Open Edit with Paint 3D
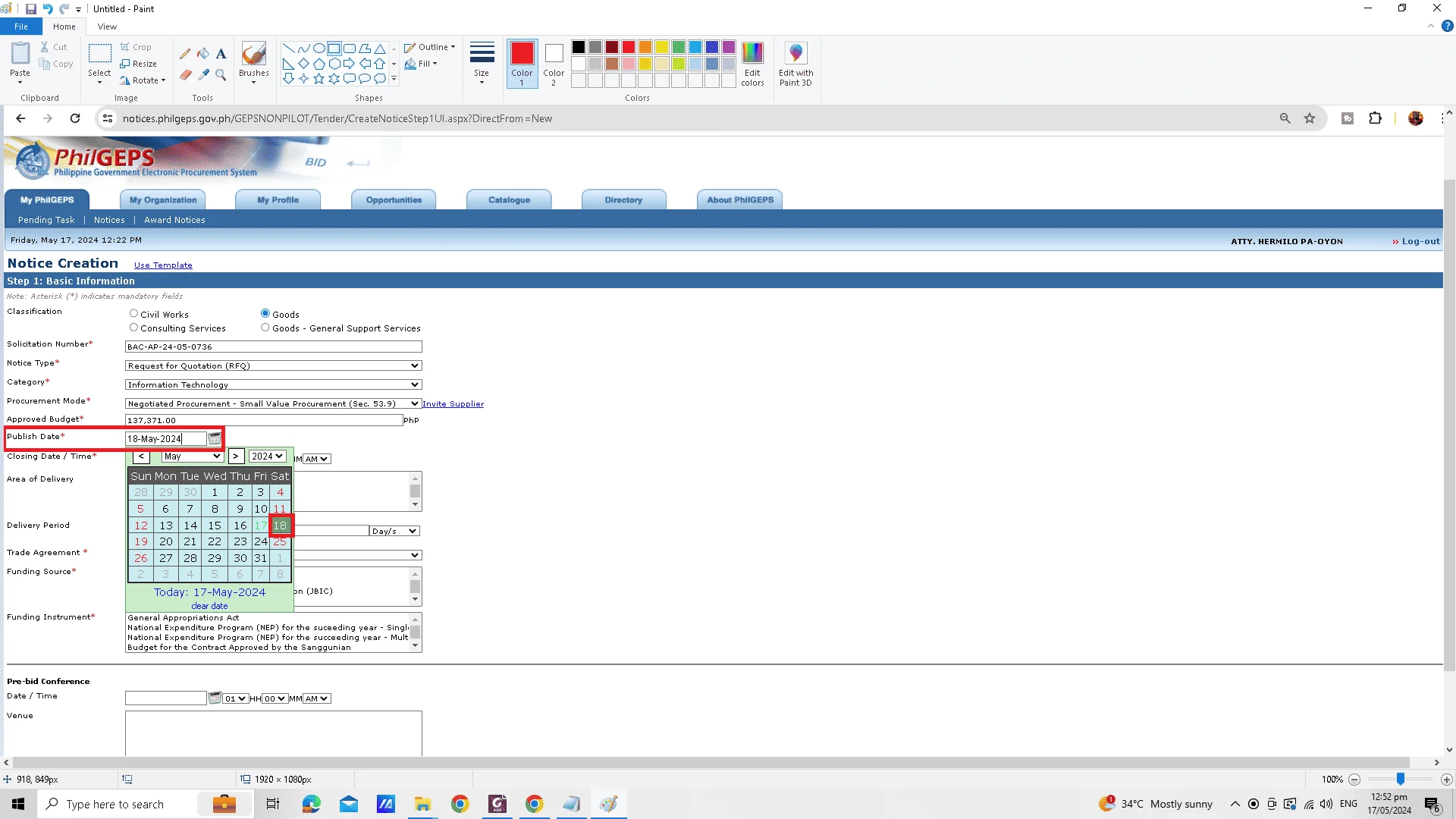 pyautogui.click(x=795, y=64)
